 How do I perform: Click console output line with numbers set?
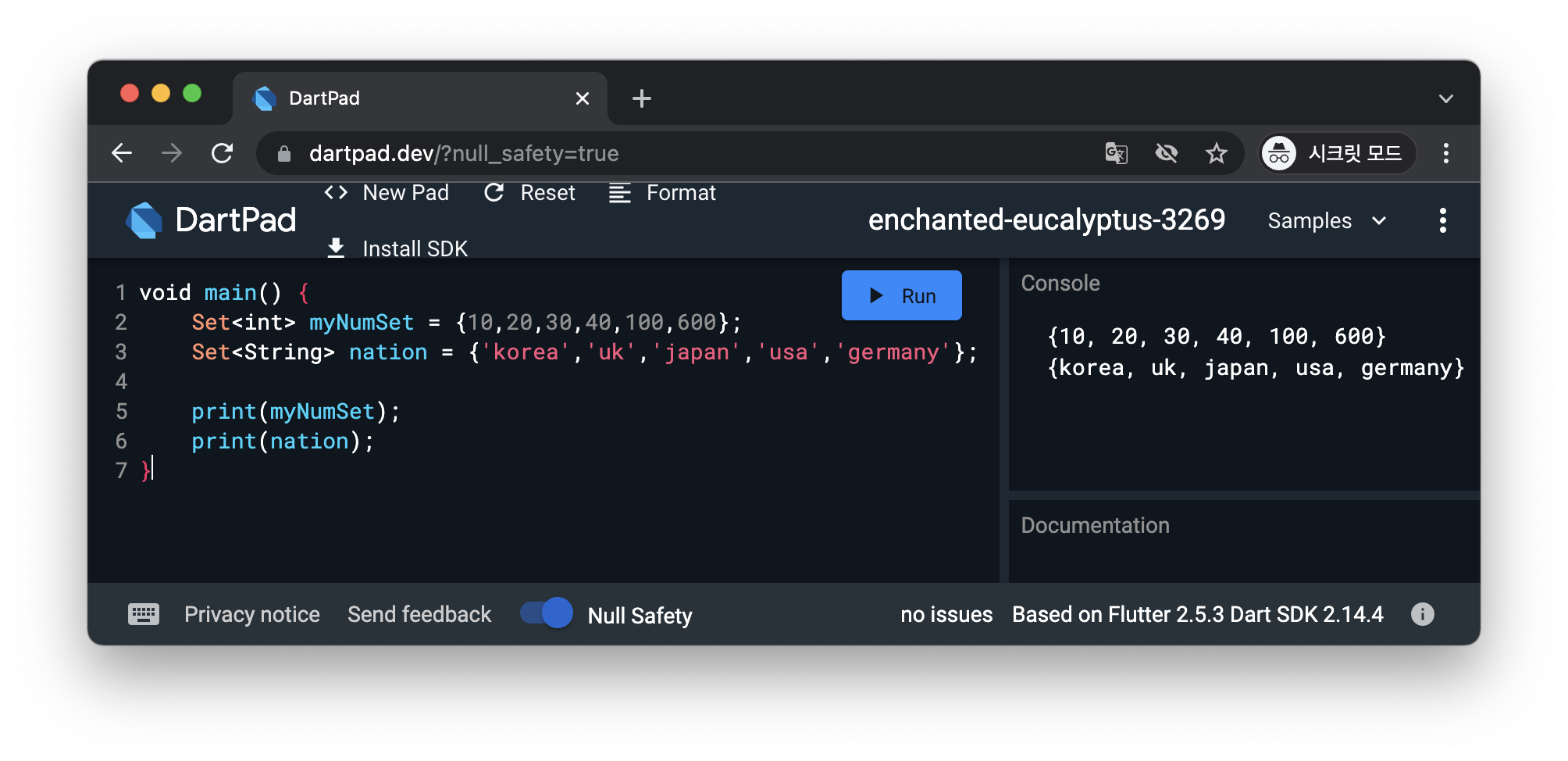[x=1217, y=337]
